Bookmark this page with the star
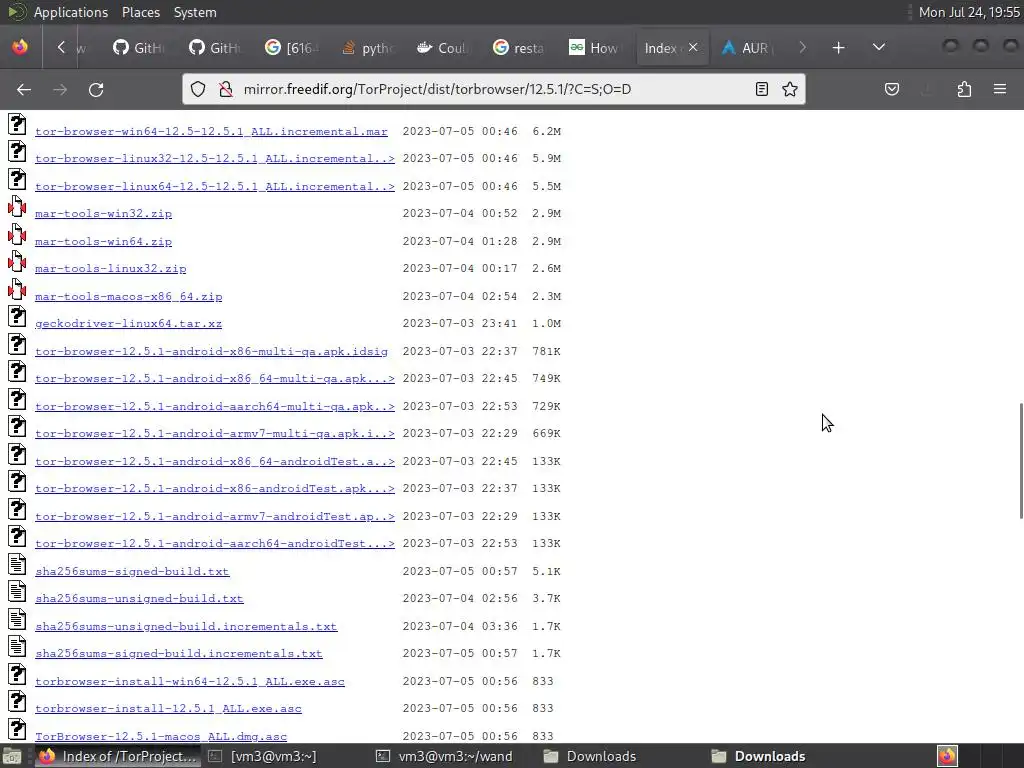The image size is (1024, 768). click(790, 89)
